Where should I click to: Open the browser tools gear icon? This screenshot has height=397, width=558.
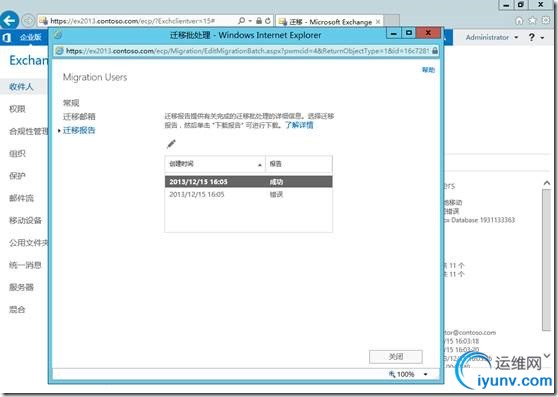point(546,21)
